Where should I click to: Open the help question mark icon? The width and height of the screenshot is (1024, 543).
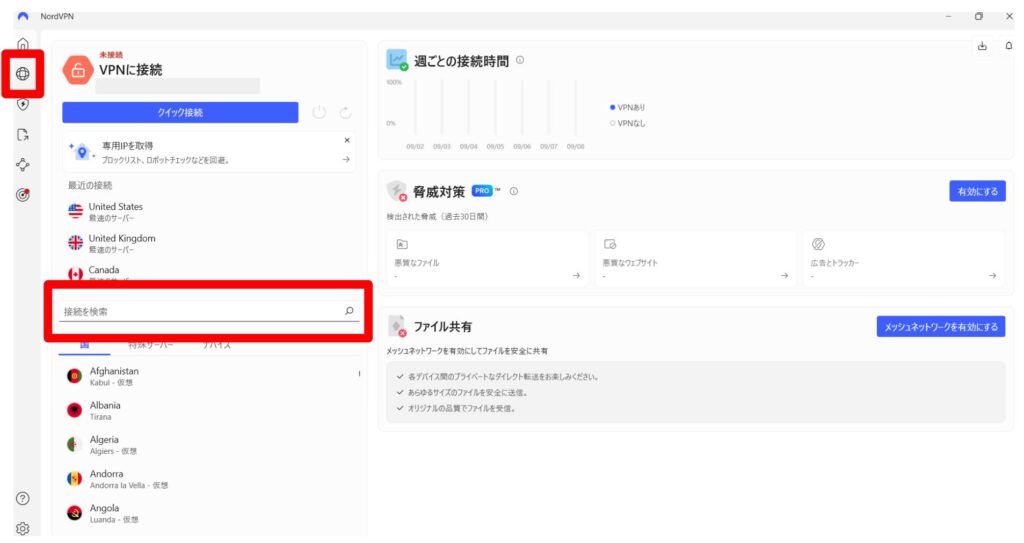[23, 499]
